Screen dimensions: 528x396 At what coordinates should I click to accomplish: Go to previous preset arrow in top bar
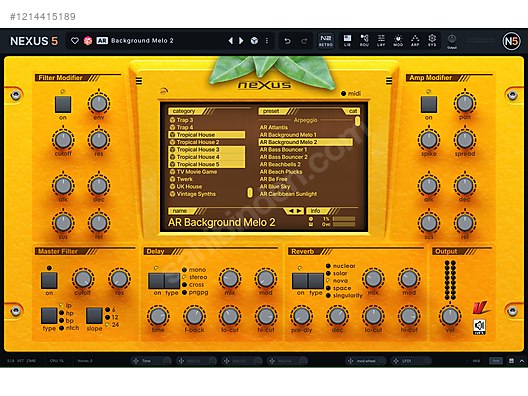coord(231,41)
